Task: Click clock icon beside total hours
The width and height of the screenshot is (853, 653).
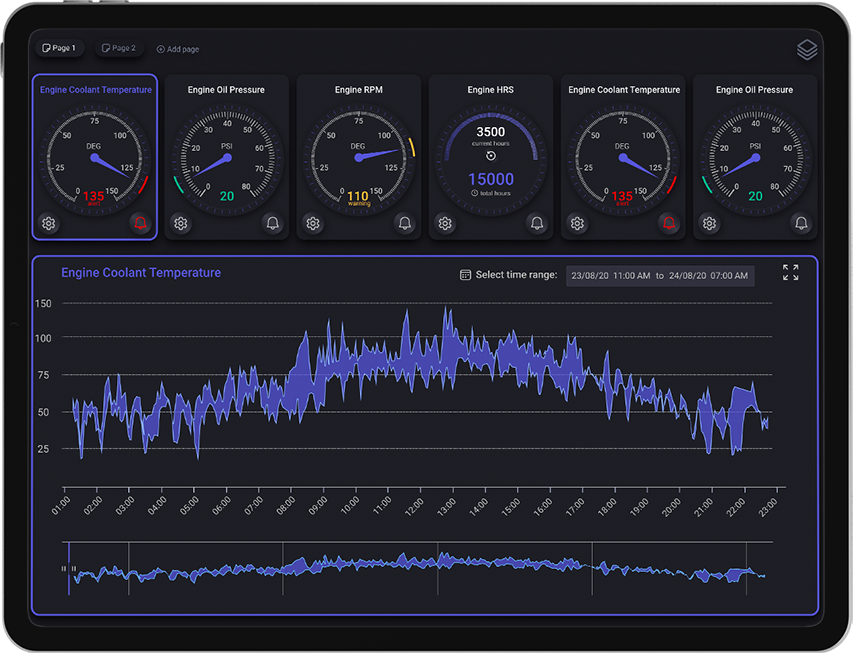Action: click(x=474, y=193)
